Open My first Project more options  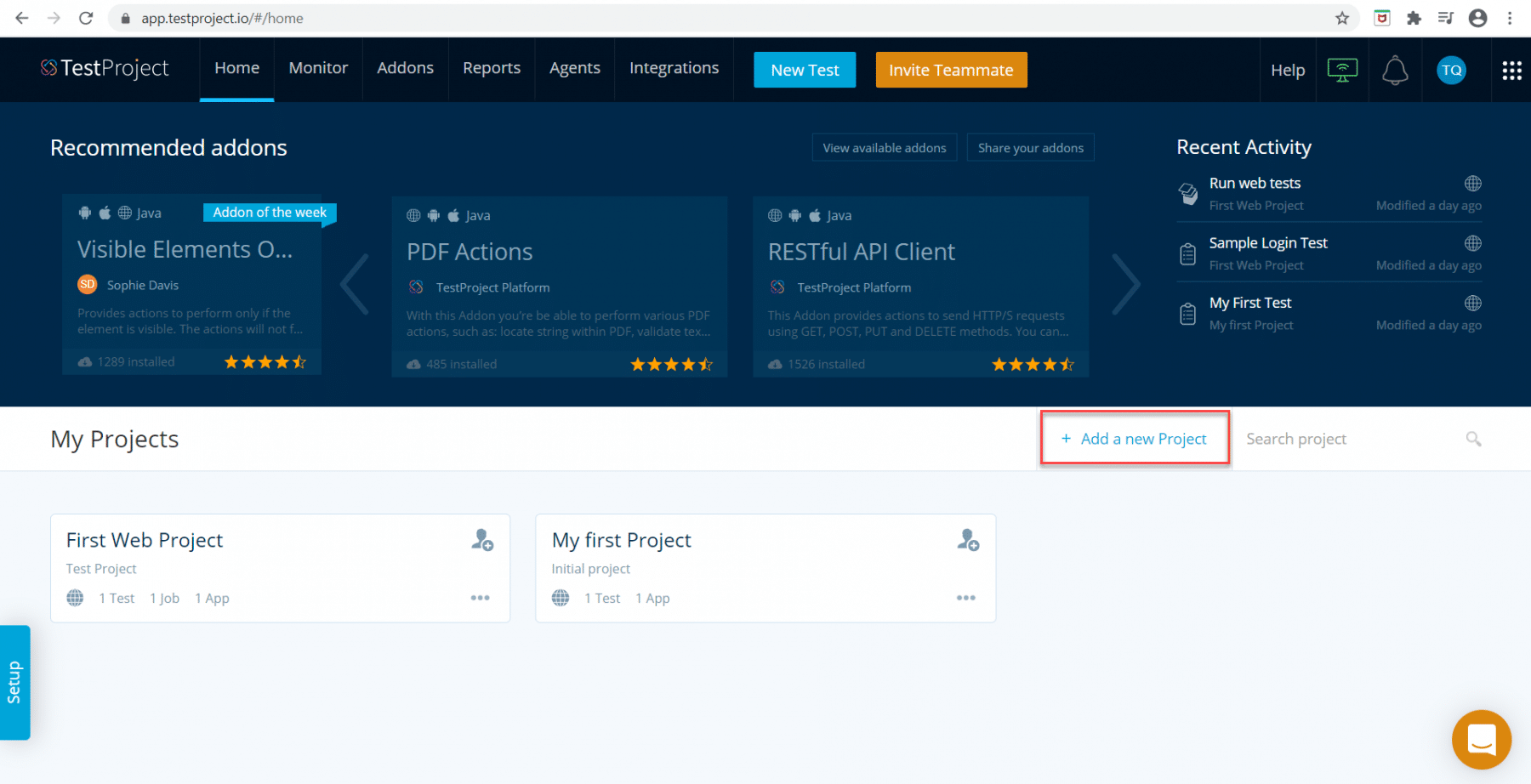pos(966,598)
